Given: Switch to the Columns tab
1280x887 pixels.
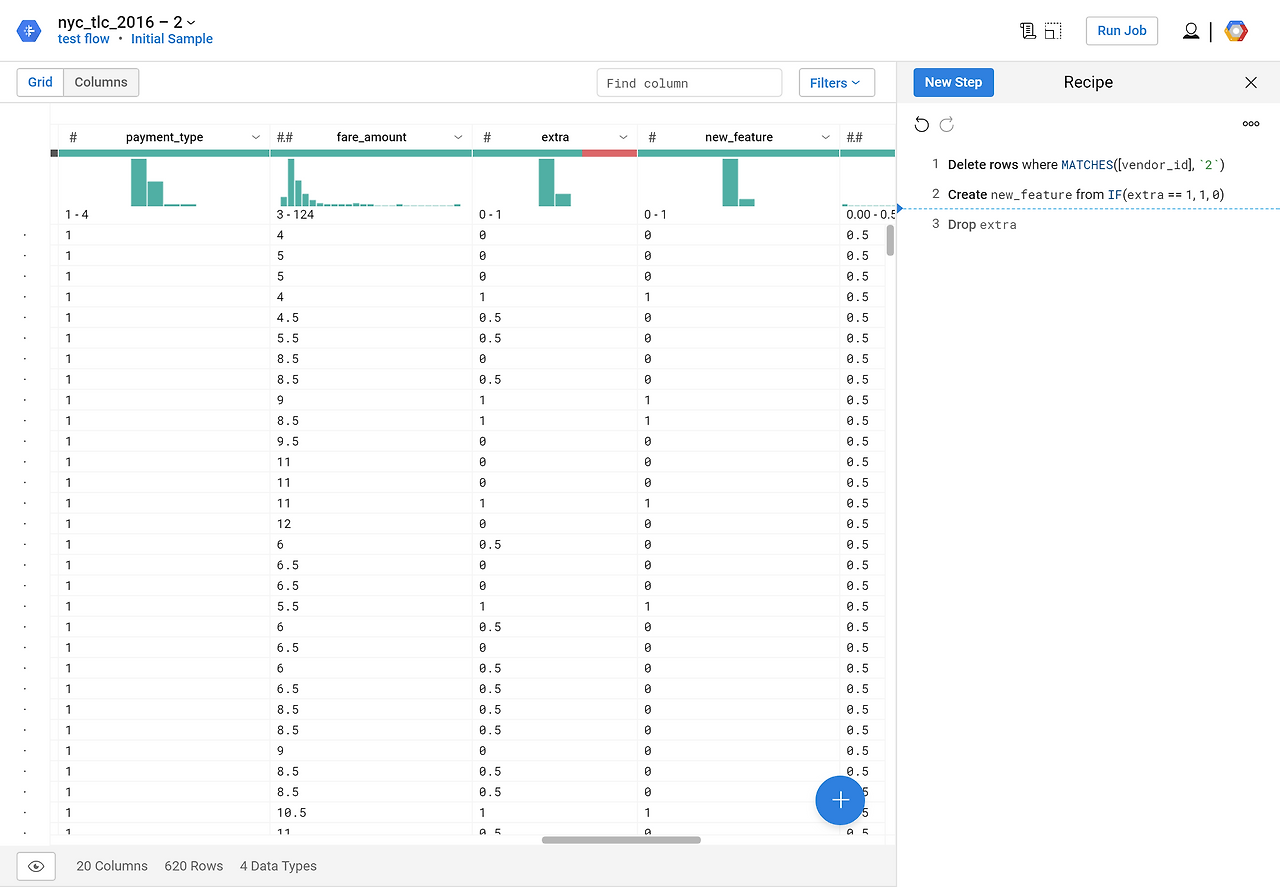Looking at the screenshot, I should click(x=100, y=82).
